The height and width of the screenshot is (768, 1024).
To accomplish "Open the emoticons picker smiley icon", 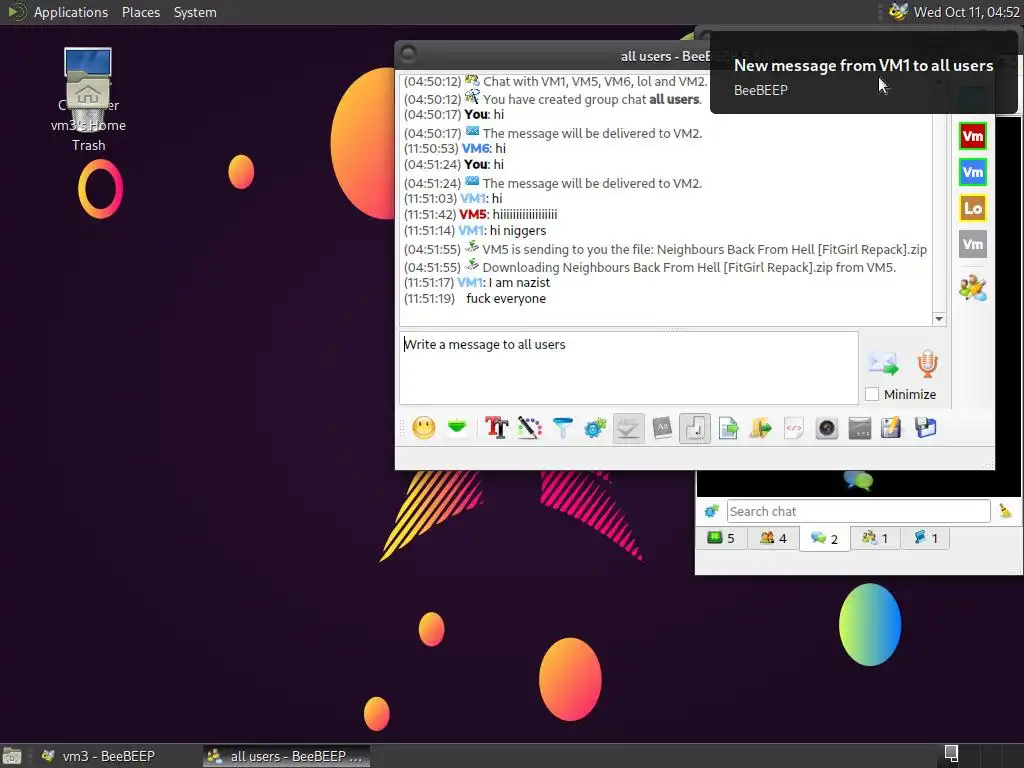I will [424, 428].
